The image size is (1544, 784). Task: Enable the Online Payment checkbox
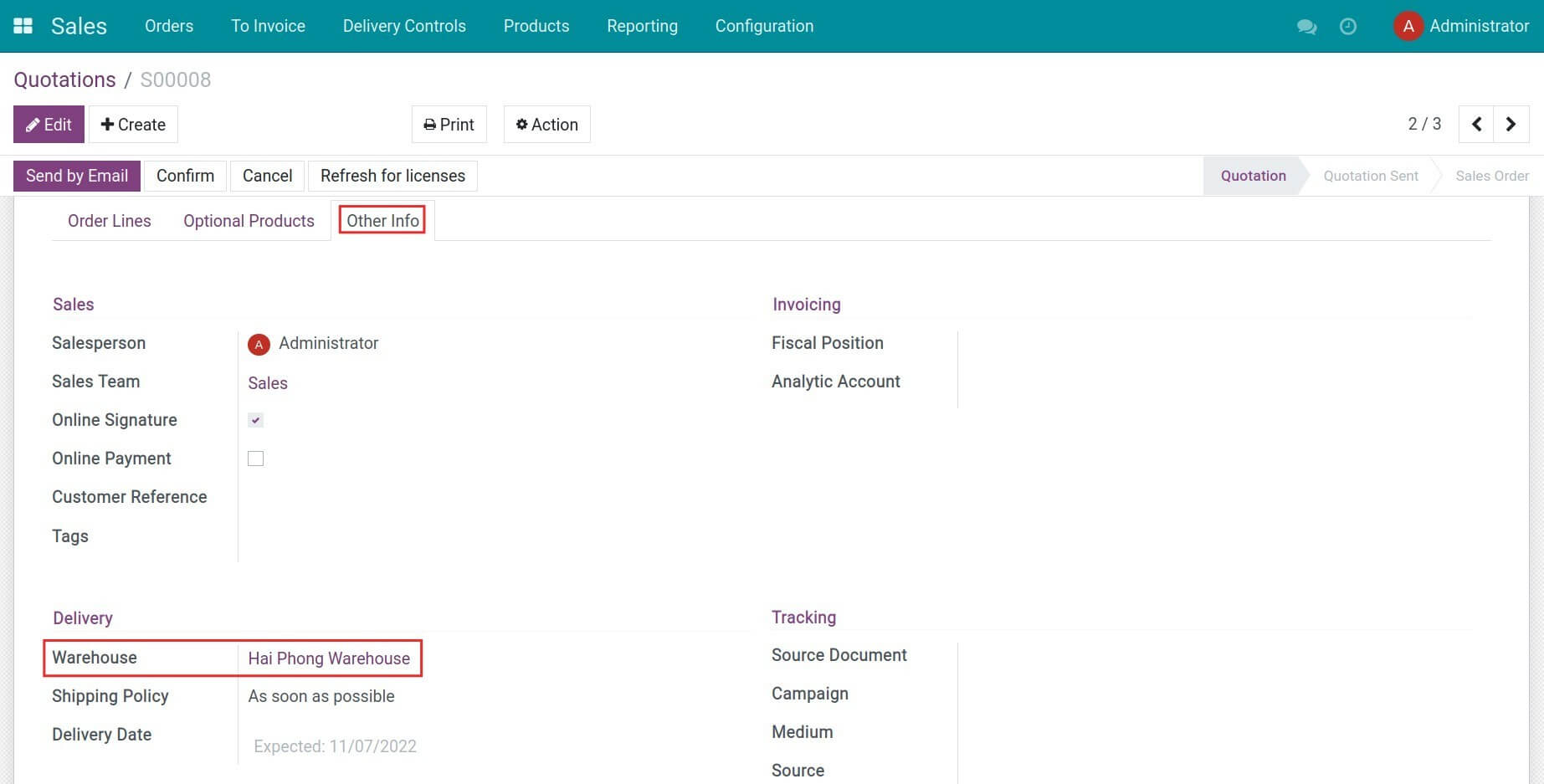(256, 459)
